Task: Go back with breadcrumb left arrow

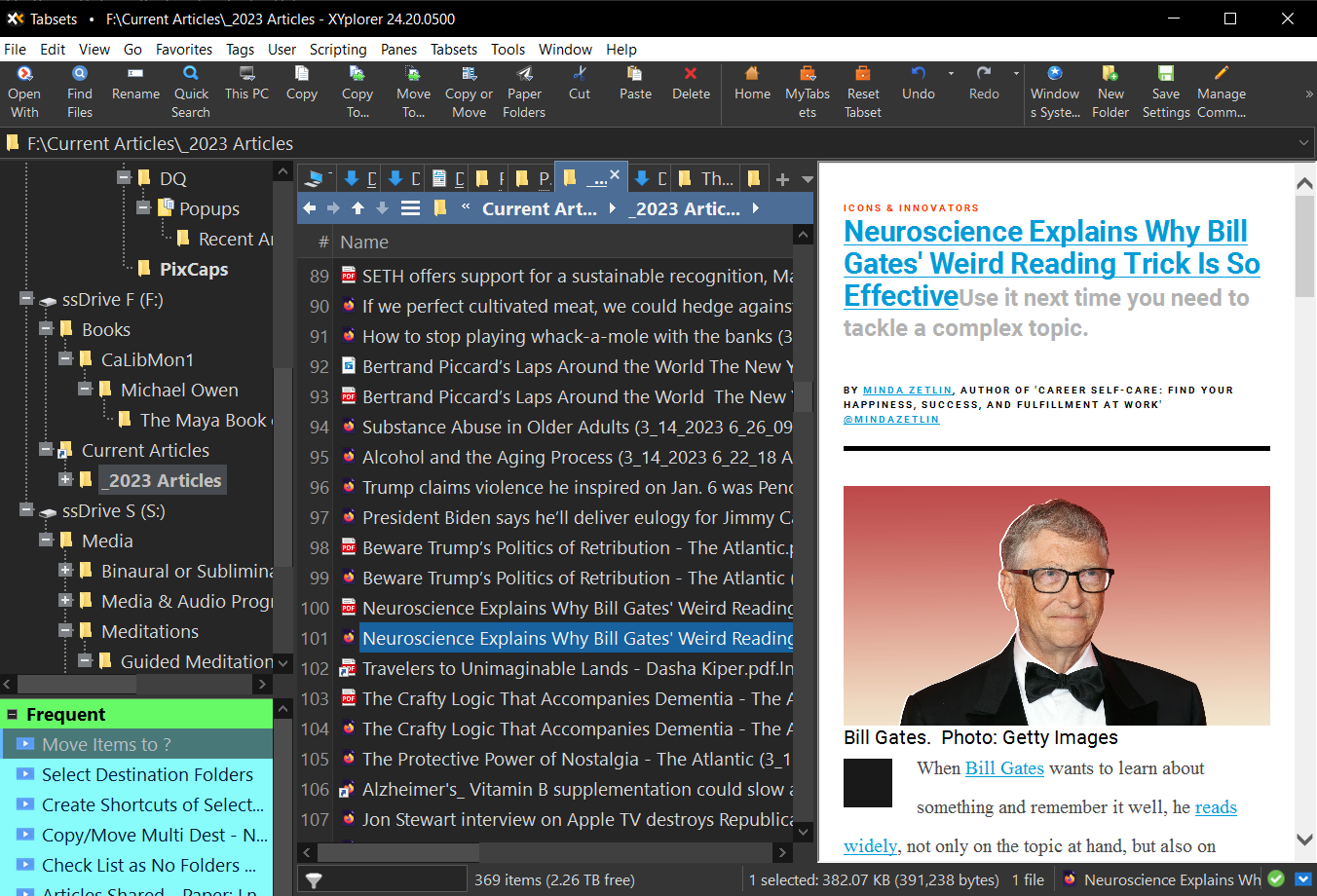Action: tap(310, 207)
